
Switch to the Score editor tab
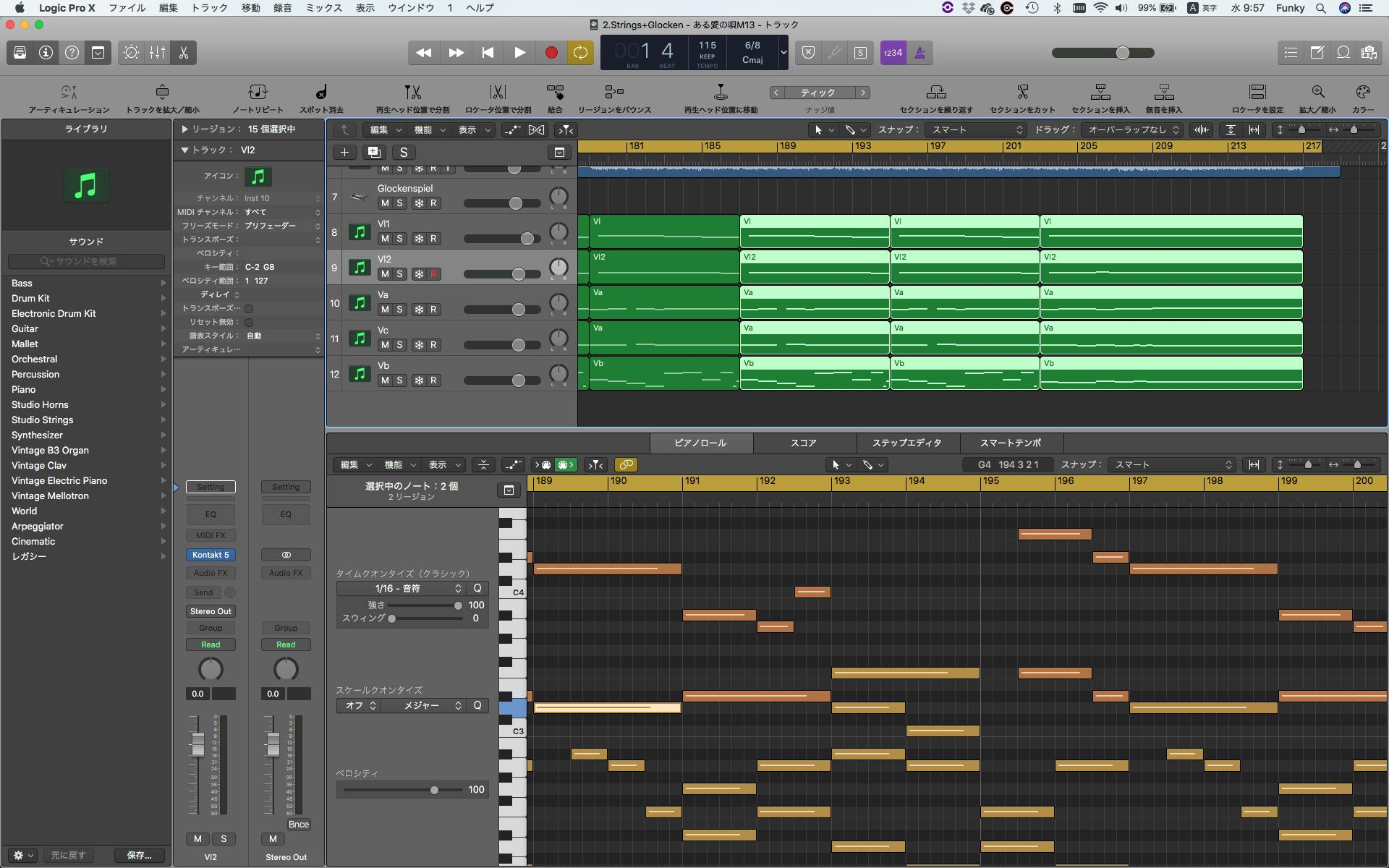[x=803, y=443]
